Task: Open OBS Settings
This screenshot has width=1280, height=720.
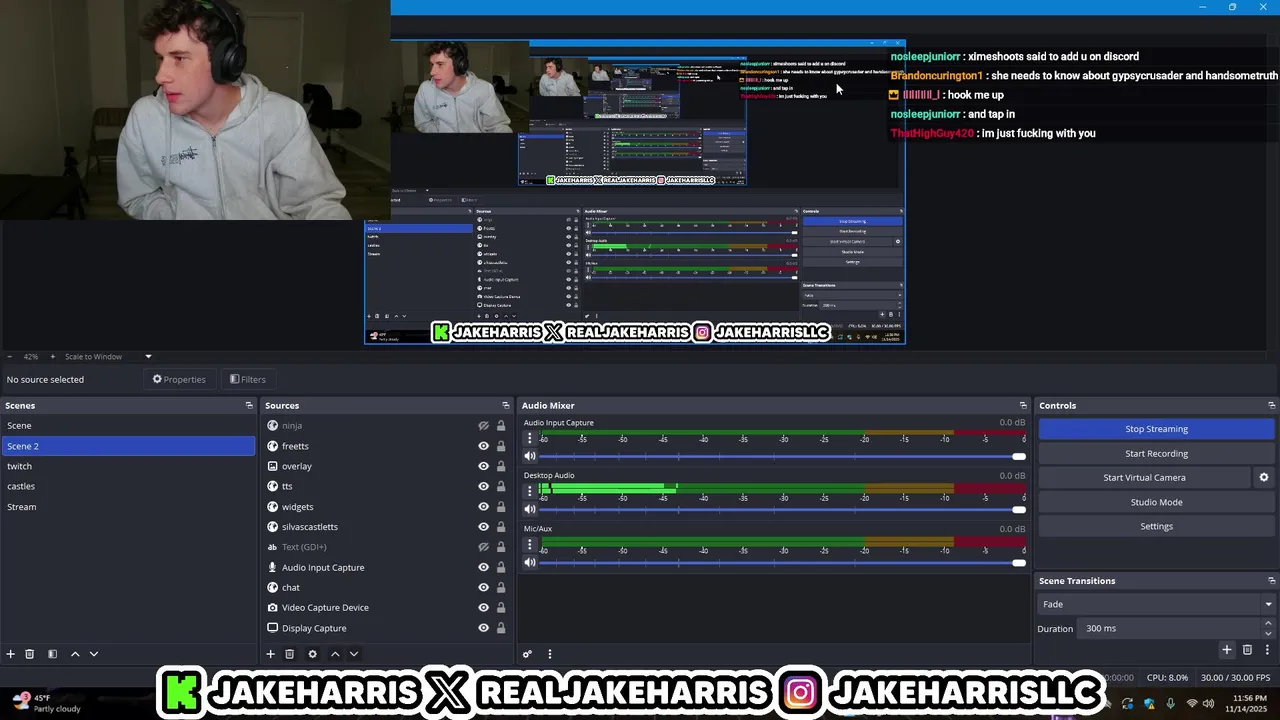Action: pos(1156,526)
